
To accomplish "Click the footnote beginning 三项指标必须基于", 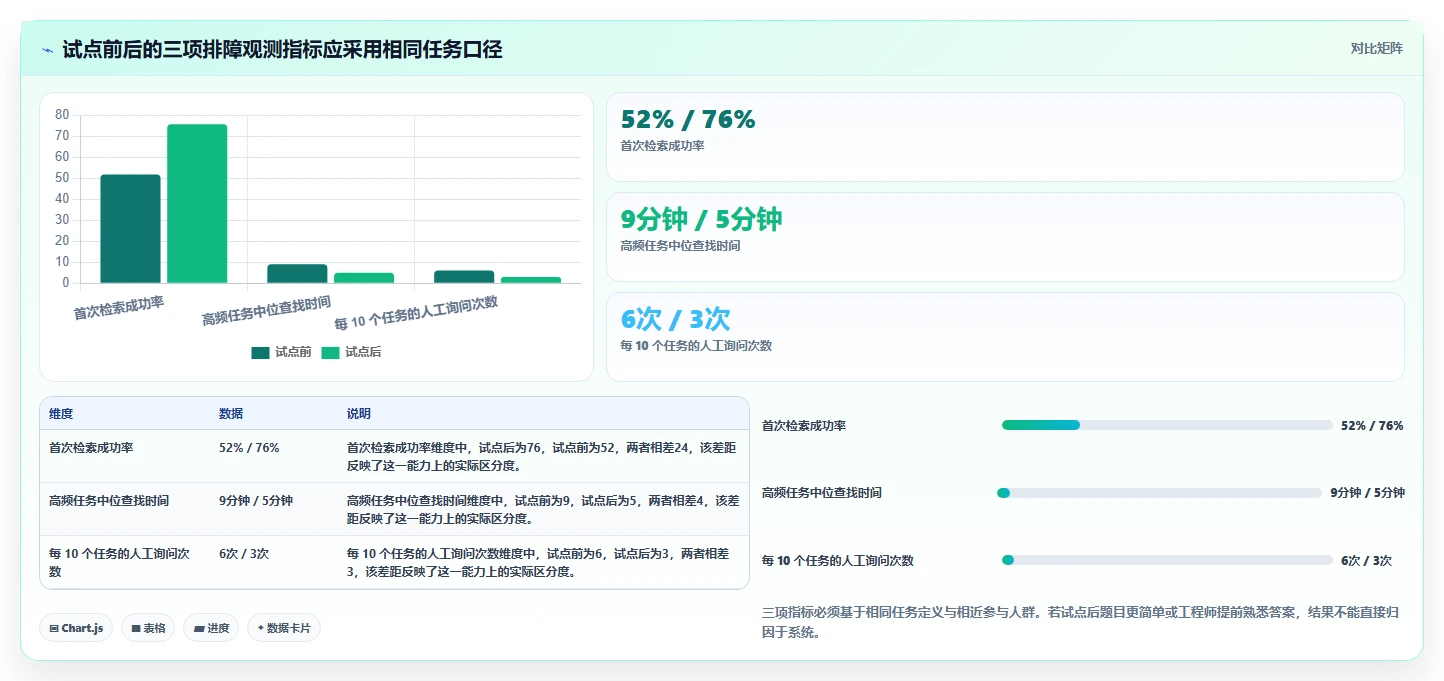I will 1082,622.
